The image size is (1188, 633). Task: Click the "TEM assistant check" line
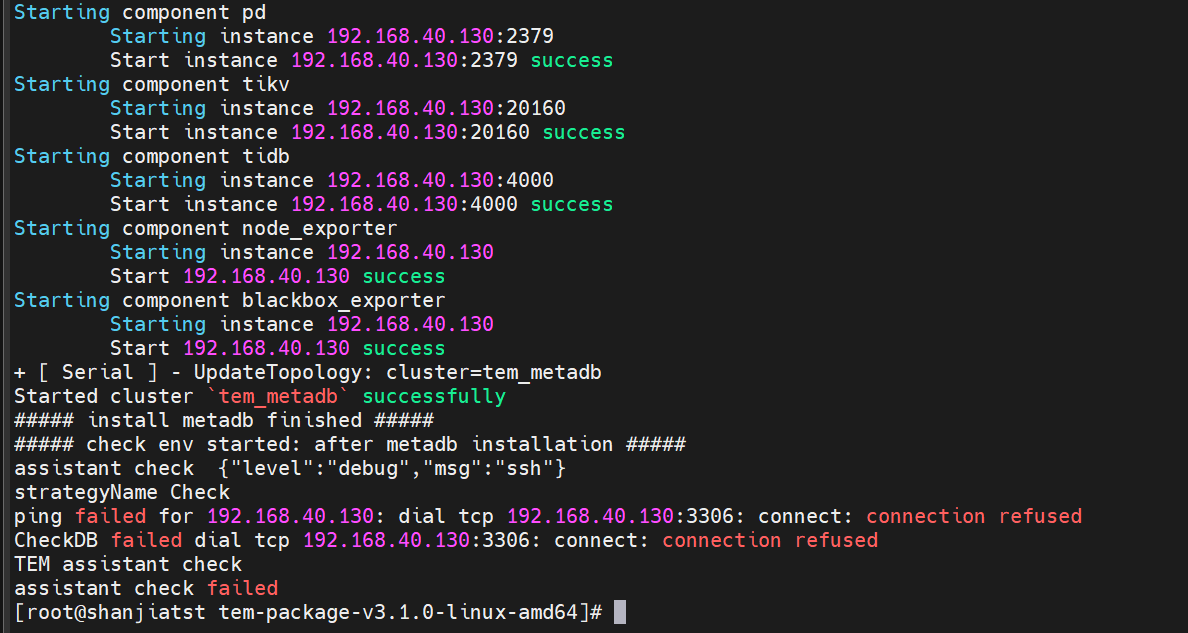coord(128,564)
